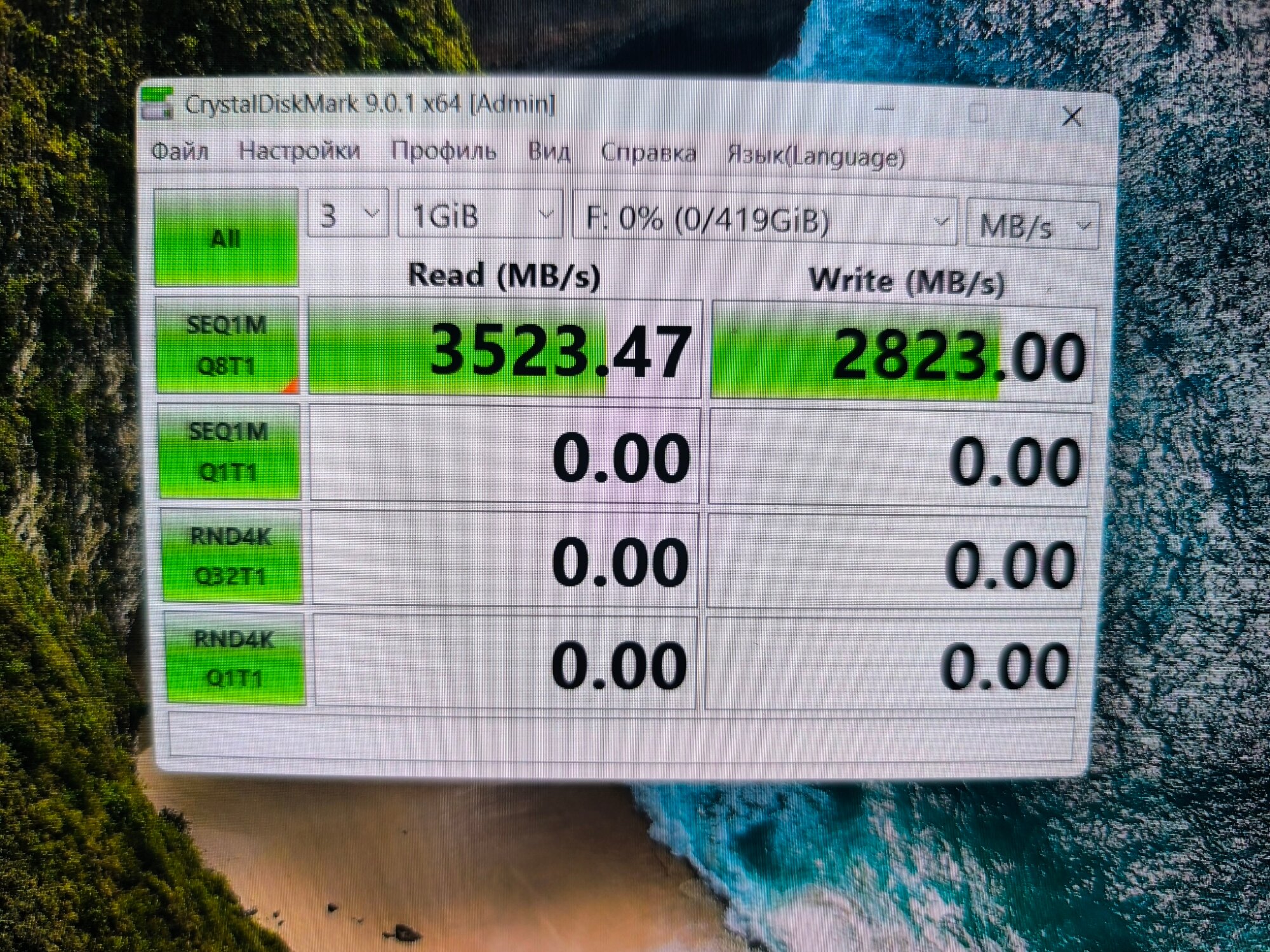This screenshot has width=1270, height=952.
Task: Open the Файл menu
Action: point(180,151)
